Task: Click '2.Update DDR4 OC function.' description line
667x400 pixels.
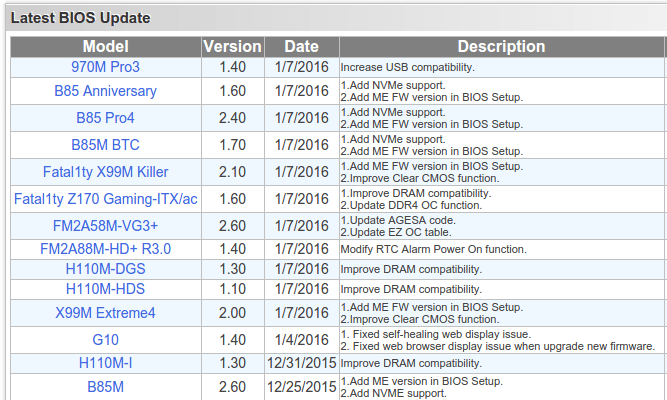Action: tap(411, 205)
